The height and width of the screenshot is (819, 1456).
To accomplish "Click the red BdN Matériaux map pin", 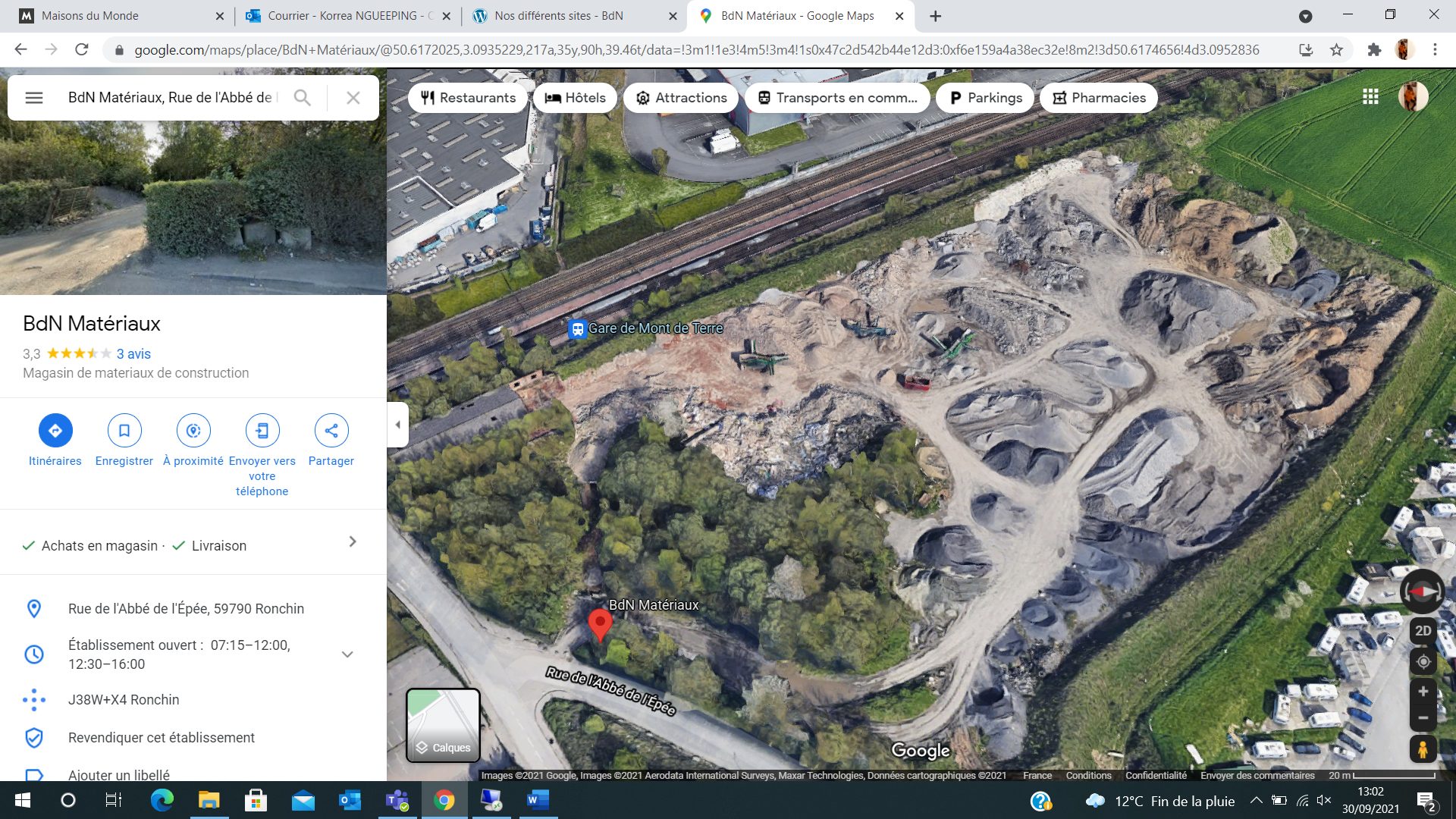I will click(x=600, y=625).
